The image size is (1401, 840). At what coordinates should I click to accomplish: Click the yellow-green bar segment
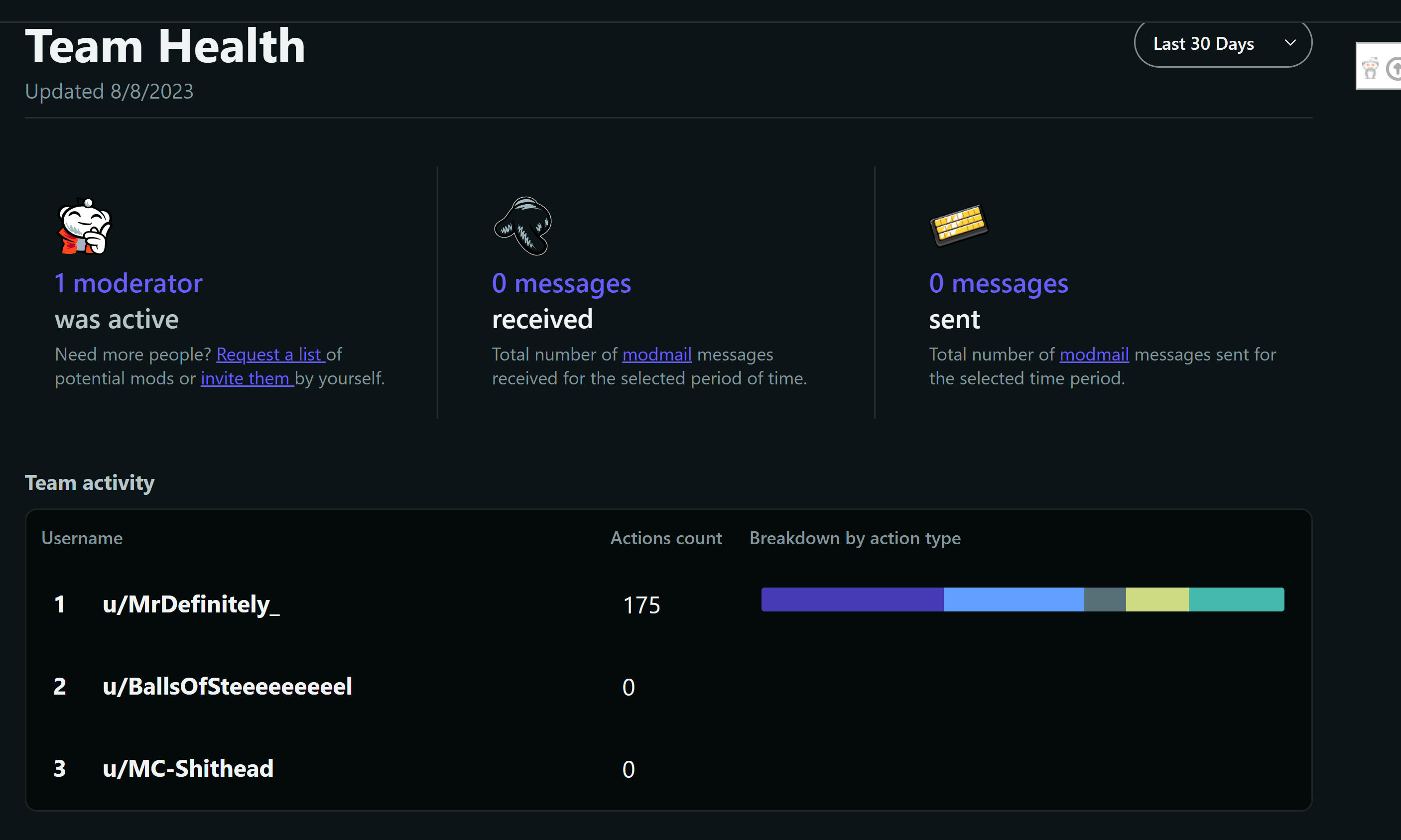(1157, 600)
